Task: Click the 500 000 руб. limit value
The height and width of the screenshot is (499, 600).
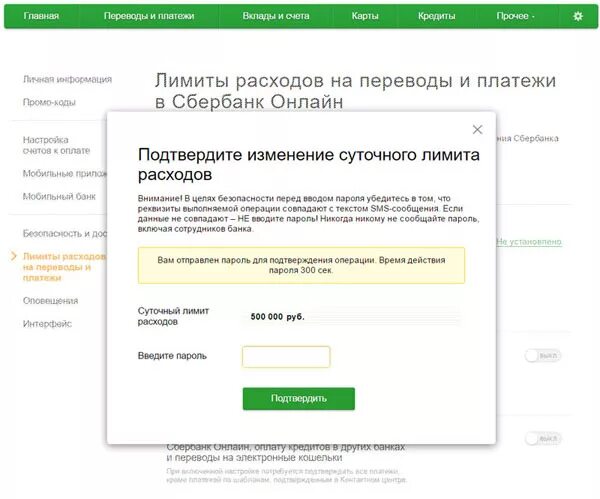Action: 277,317
